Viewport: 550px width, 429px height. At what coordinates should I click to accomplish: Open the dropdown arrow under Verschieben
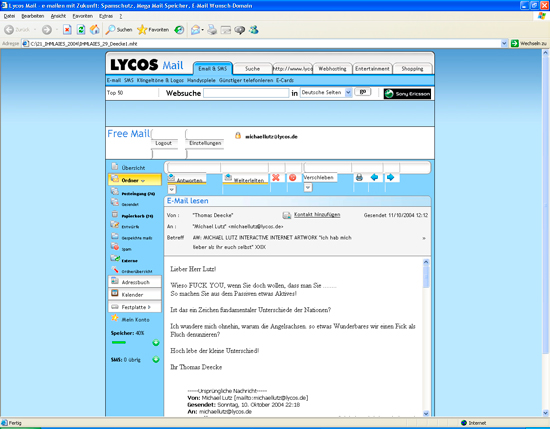click(x=308, y=188)
